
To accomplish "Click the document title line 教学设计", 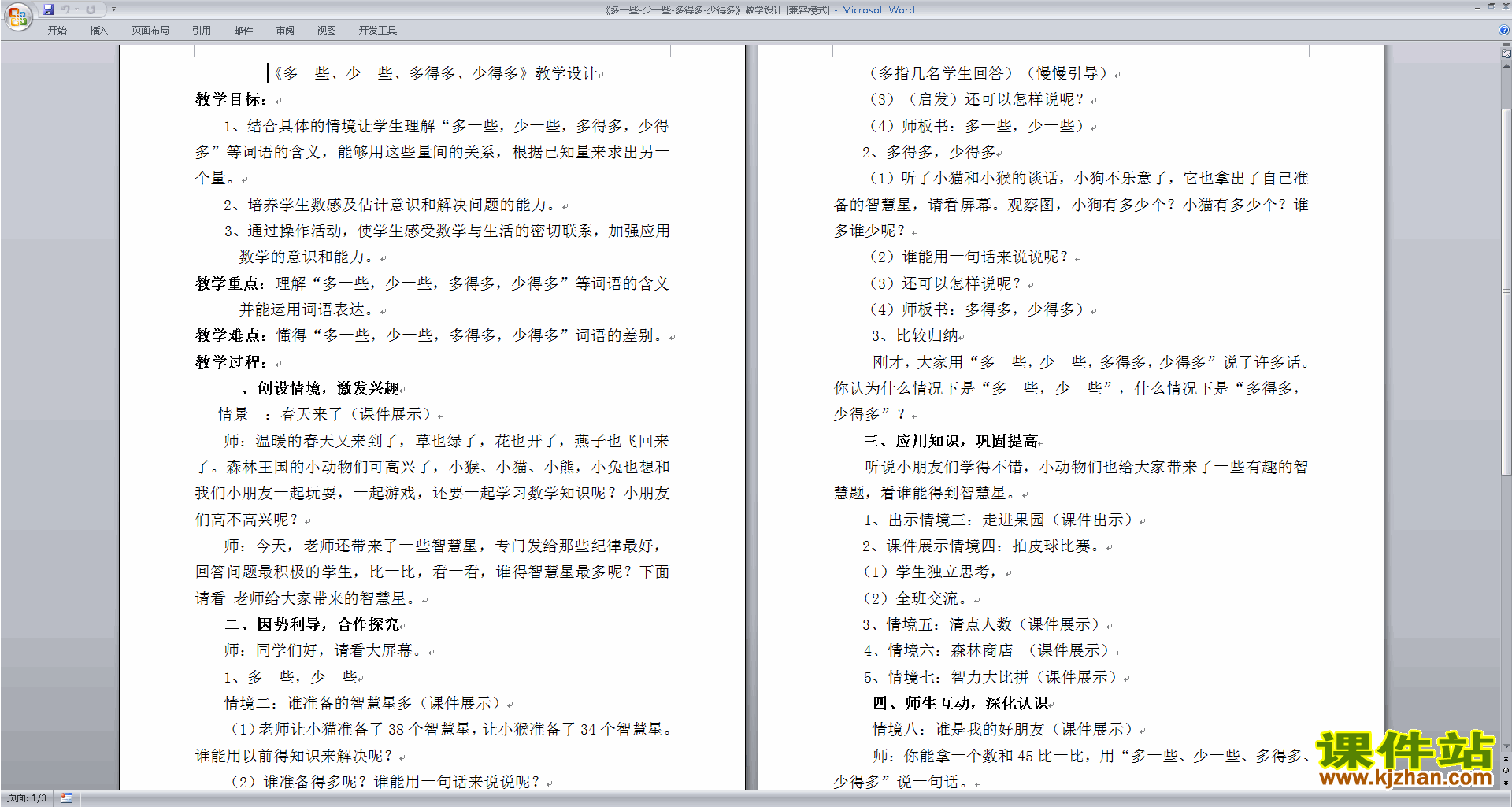I will (x=435, y=73).
